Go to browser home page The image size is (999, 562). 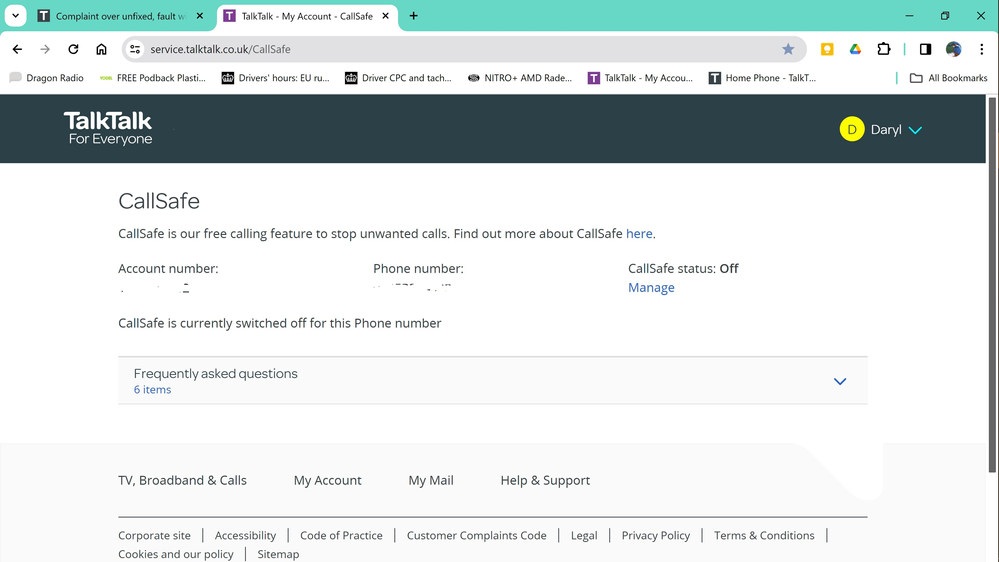click(x=101, y=49)
